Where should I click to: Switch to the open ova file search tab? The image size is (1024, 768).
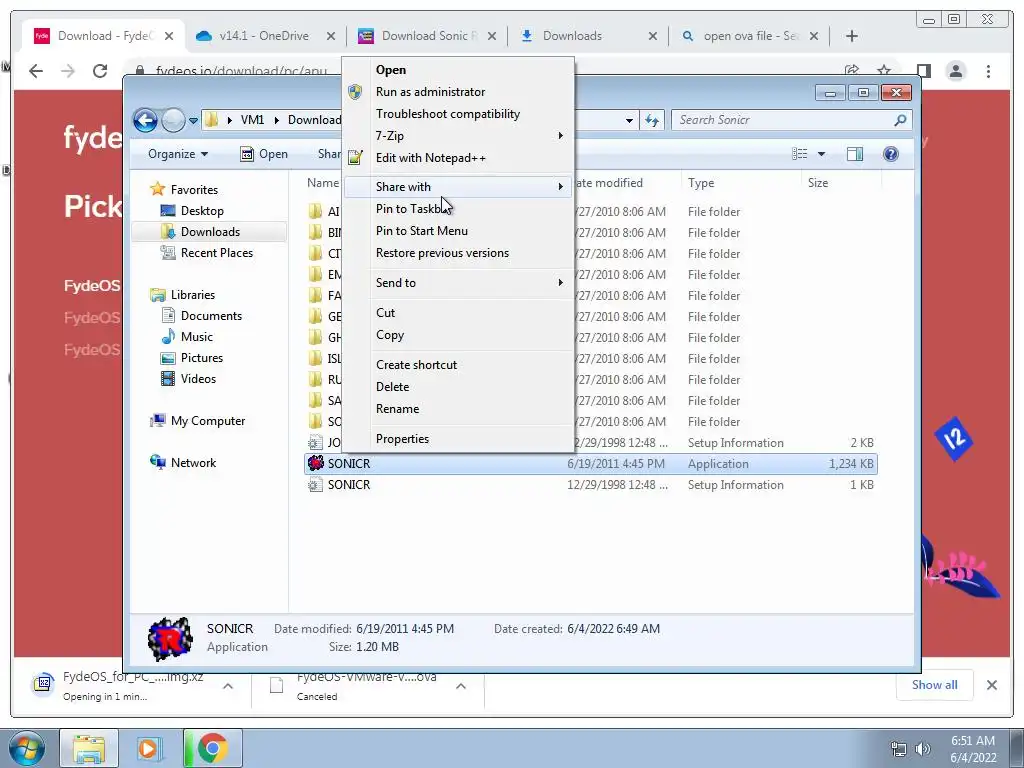click(x=750, y=36)
